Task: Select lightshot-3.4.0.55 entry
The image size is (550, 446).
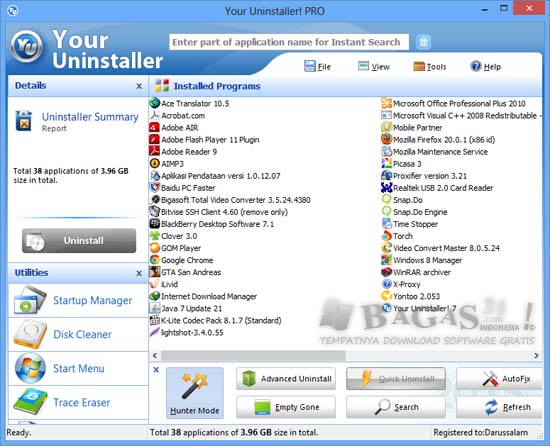Action: (x=187, y=332)
